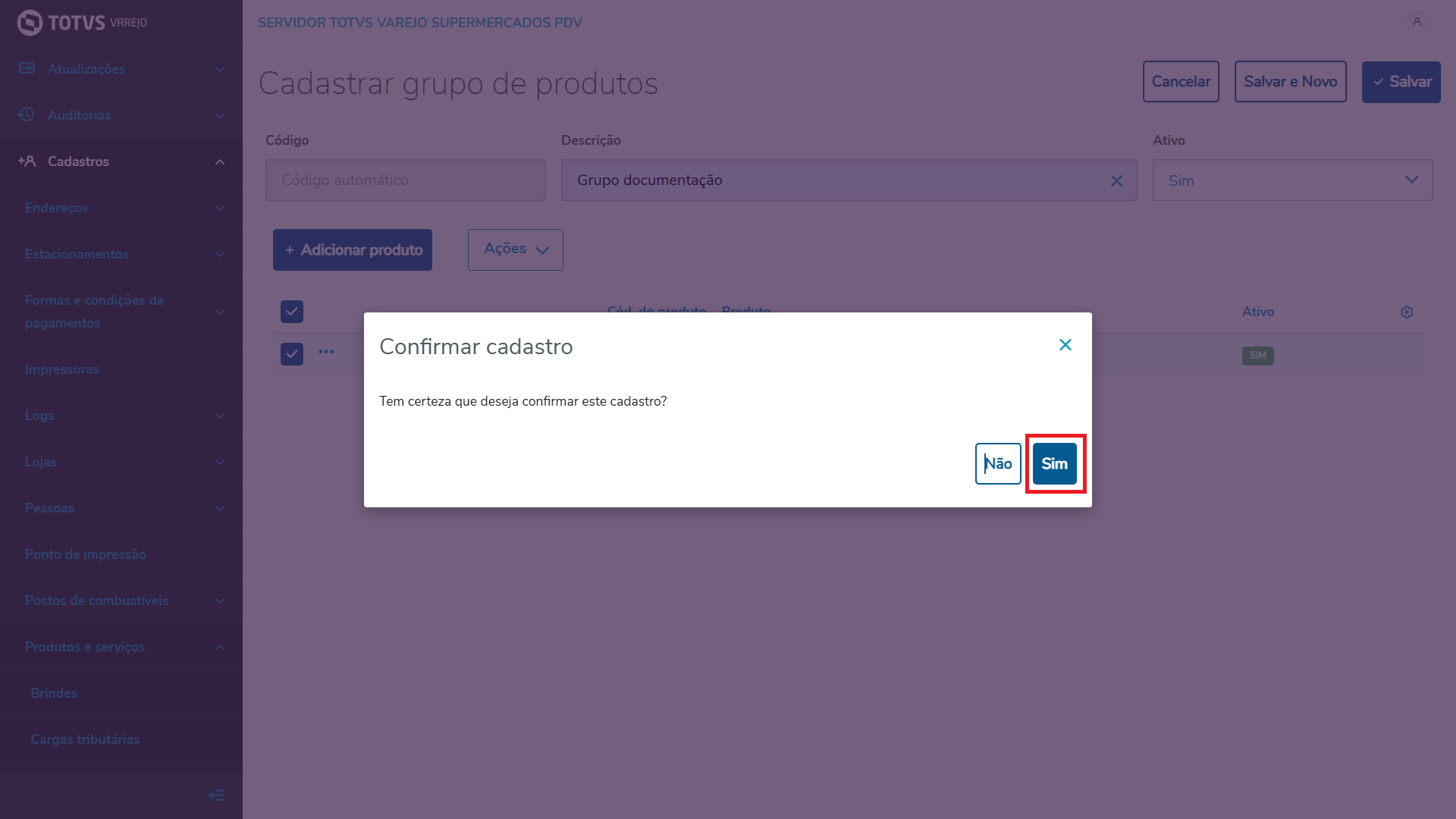Close the Confirmar cadastro dialog with X
The image size is (1456, 819).
(x=1065, y=345)
